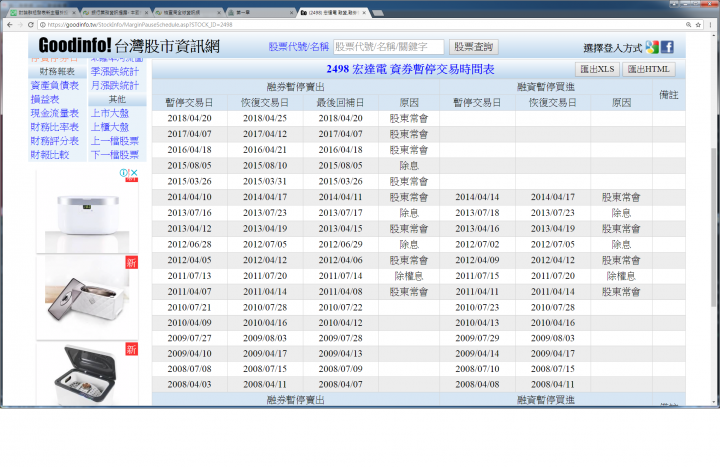Switch to the second browser tab

115,12
